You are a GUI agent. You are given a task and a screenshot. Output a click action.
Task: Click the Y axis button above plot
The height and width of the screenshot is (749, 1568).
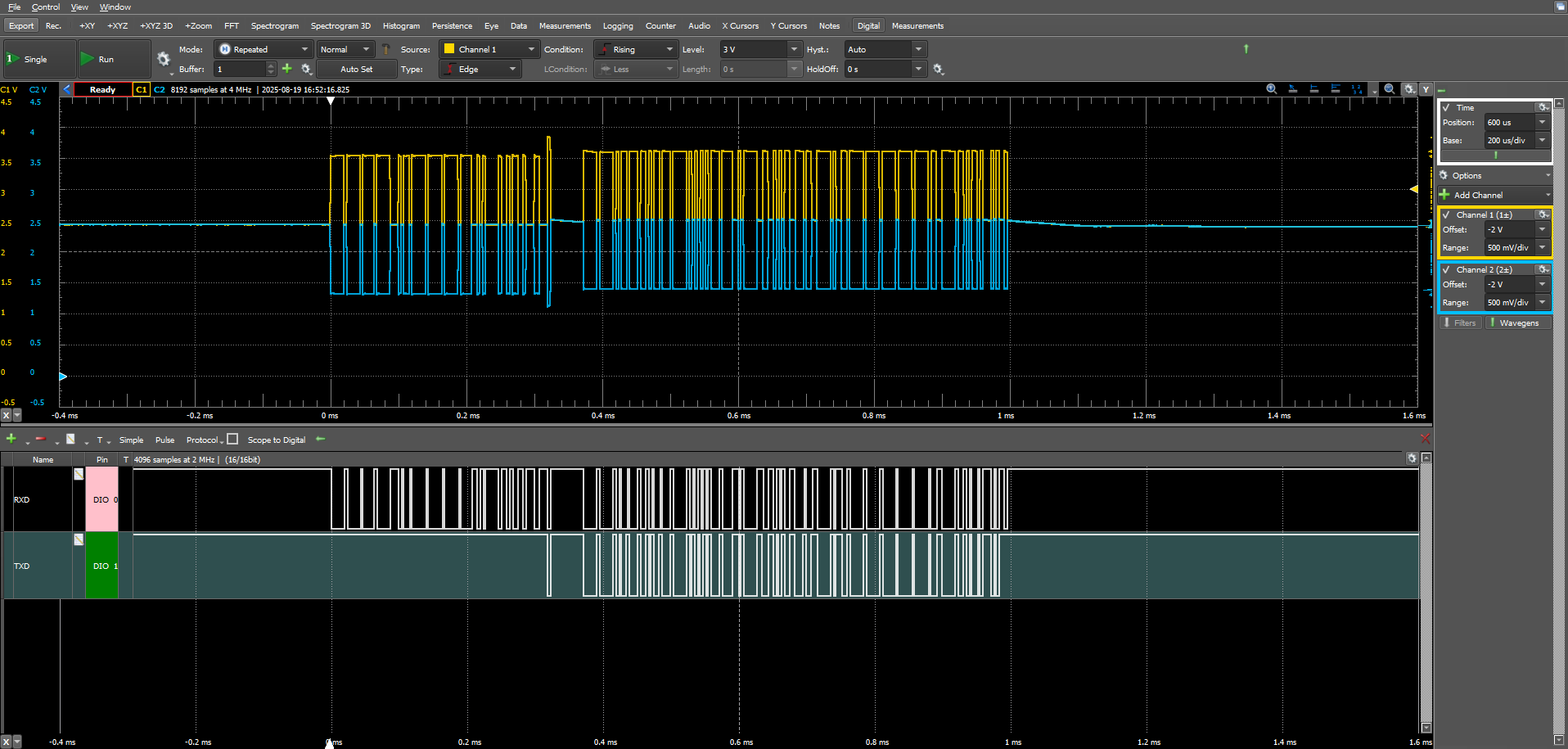(1426, 89)
